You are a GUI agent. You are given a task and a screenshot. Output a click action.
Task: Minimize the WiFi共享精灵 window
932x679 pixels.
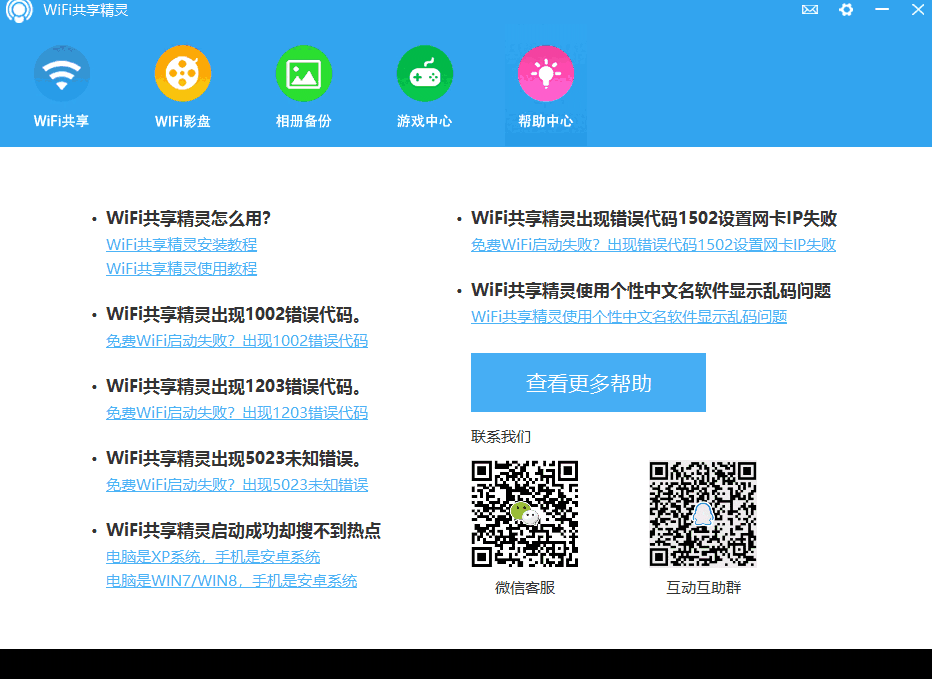[x=882, y=10]
